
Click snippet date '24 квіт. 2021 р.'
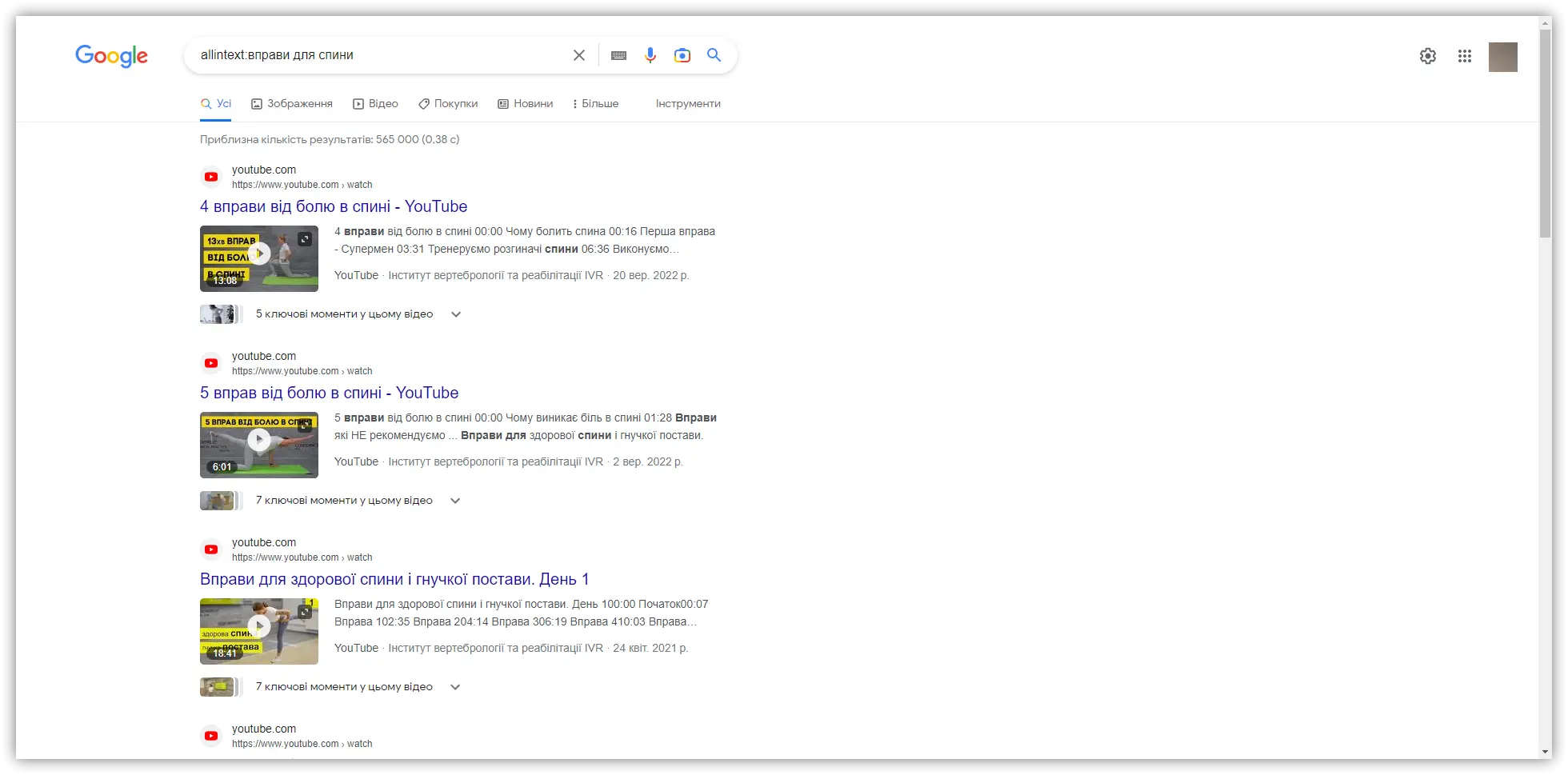650,648
